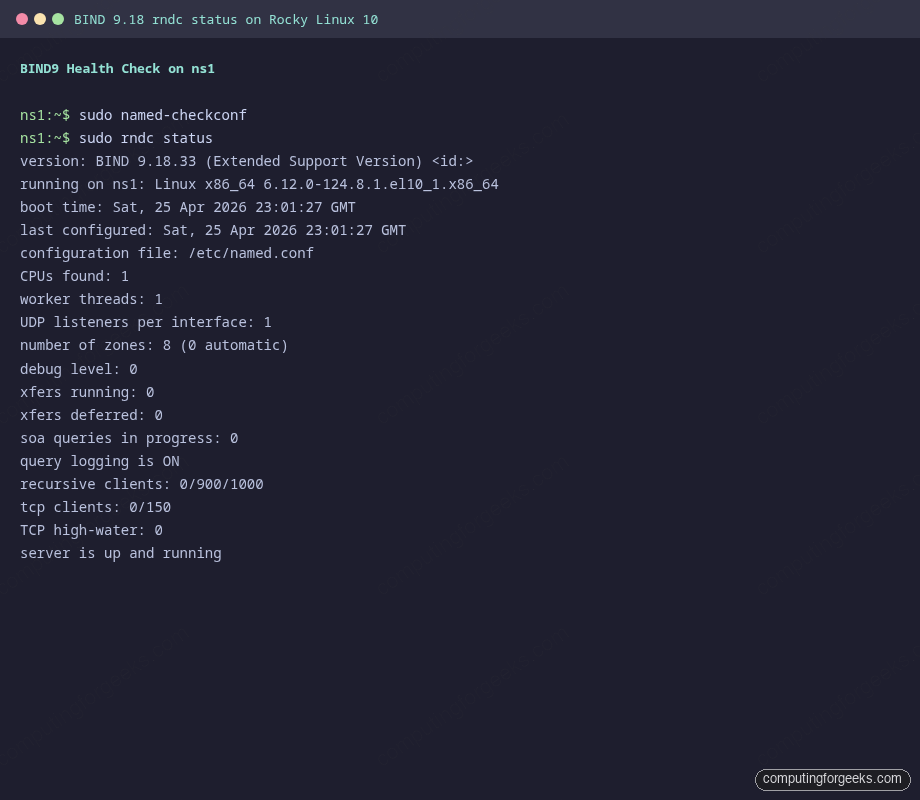Click the TCP high-water: 0 counter
This screenshot has height=800, width=920.
tap(91, 530)
